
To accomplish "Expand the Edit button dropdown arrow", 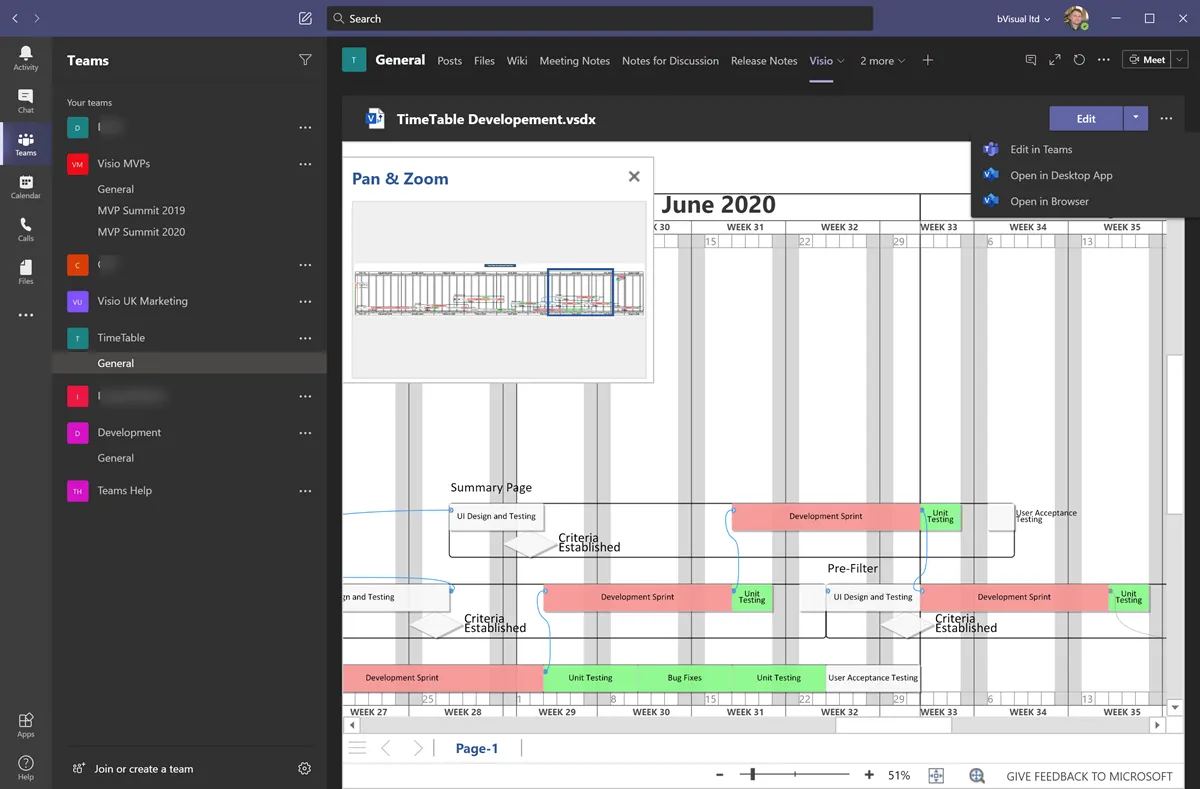I will click(x=1136, y=118).
